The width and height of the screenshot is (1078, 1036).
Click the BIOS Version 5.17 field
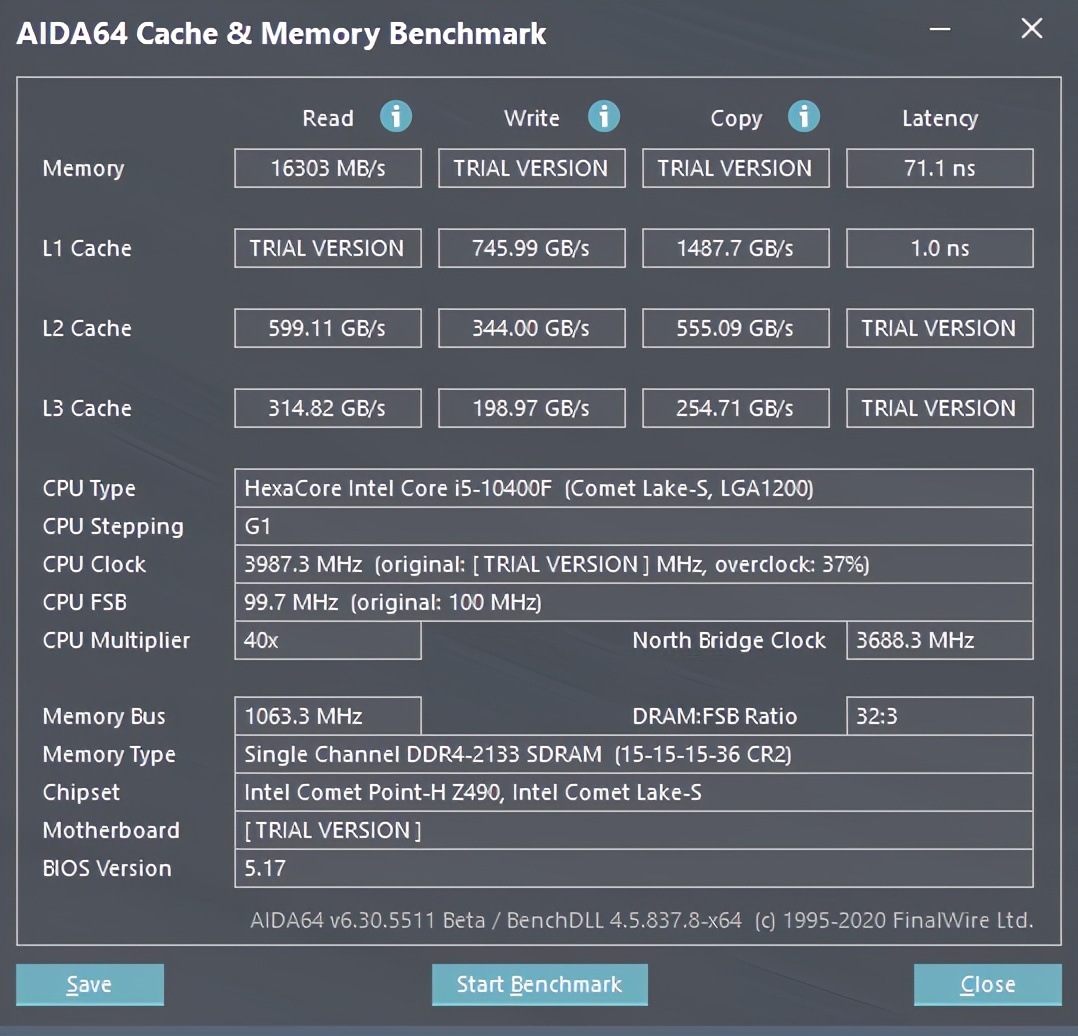(x=633, y=868)
